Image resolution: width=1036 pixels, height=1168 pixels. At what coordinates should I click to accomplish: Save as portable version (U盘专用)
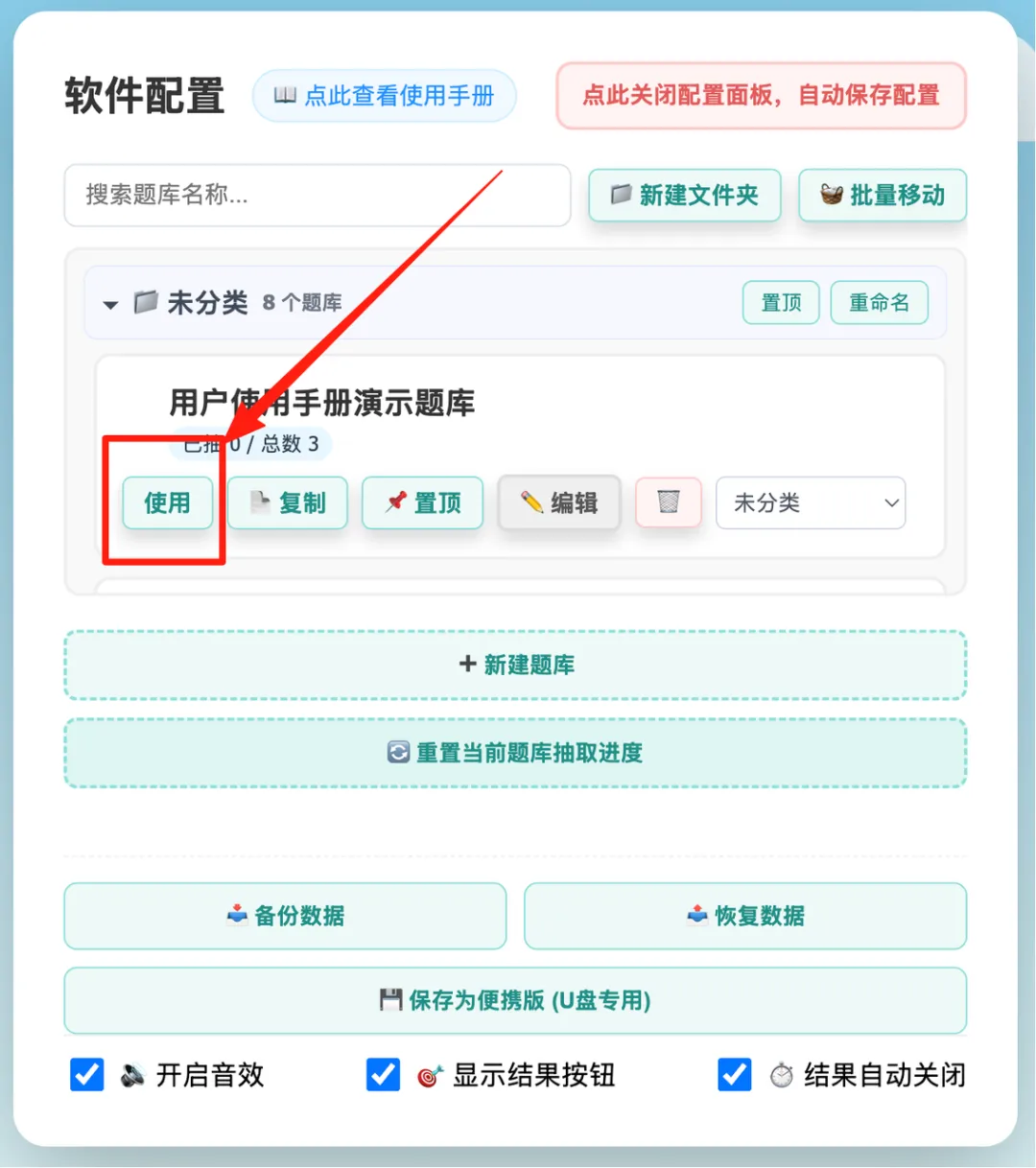[x=515, y=1000]
